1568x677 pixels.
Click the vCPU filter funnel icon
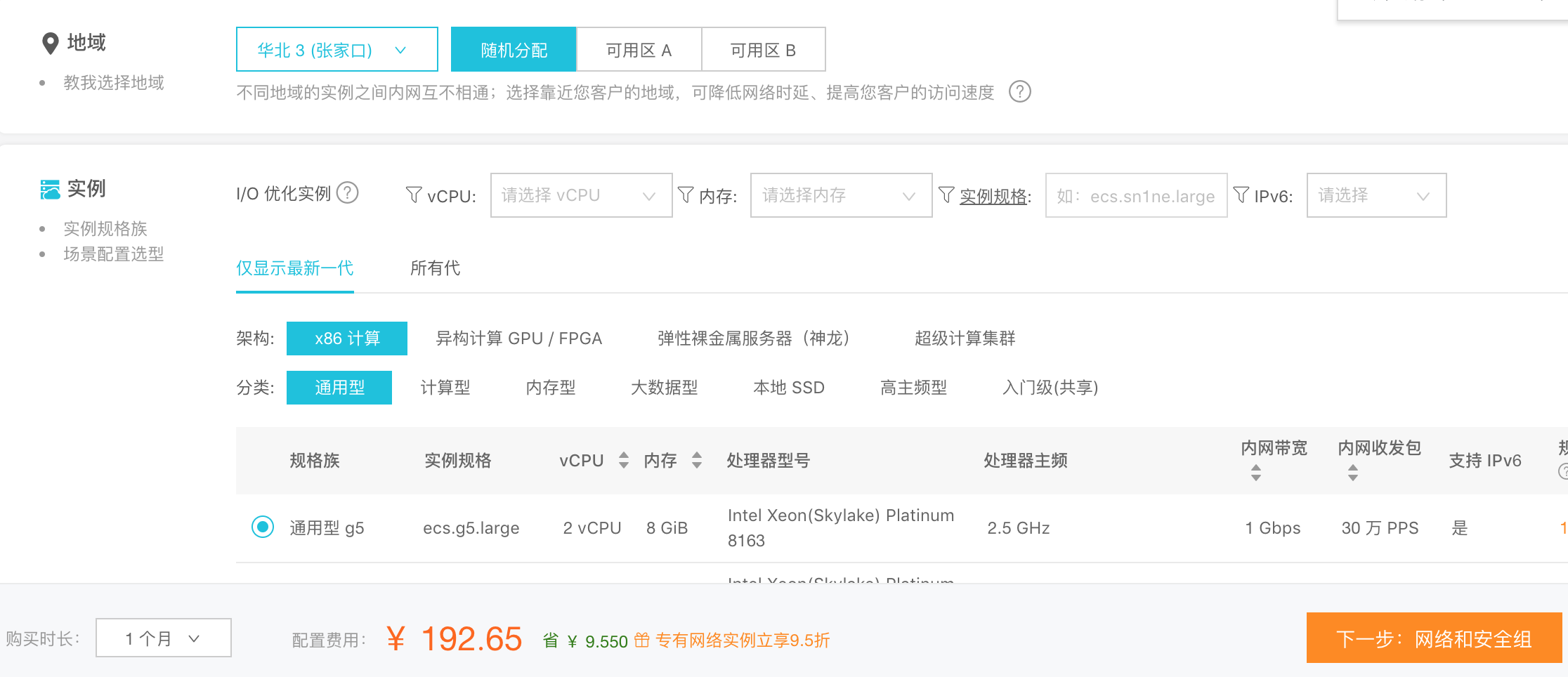414,195
